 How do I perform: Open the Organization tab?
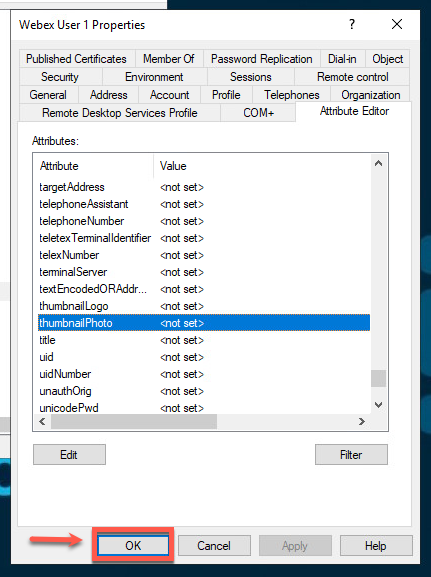[371, 95]
